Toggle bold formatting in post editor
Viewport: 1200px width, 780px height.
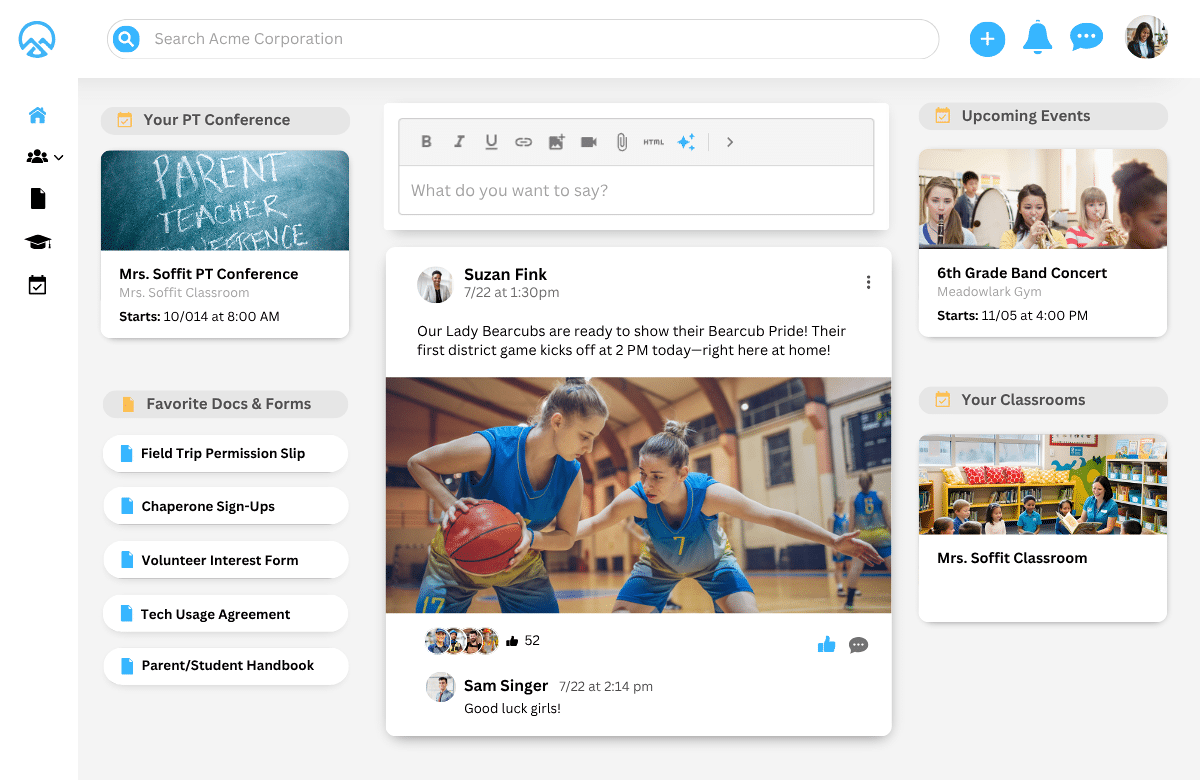pyautogui.click(x=426, y=142)
